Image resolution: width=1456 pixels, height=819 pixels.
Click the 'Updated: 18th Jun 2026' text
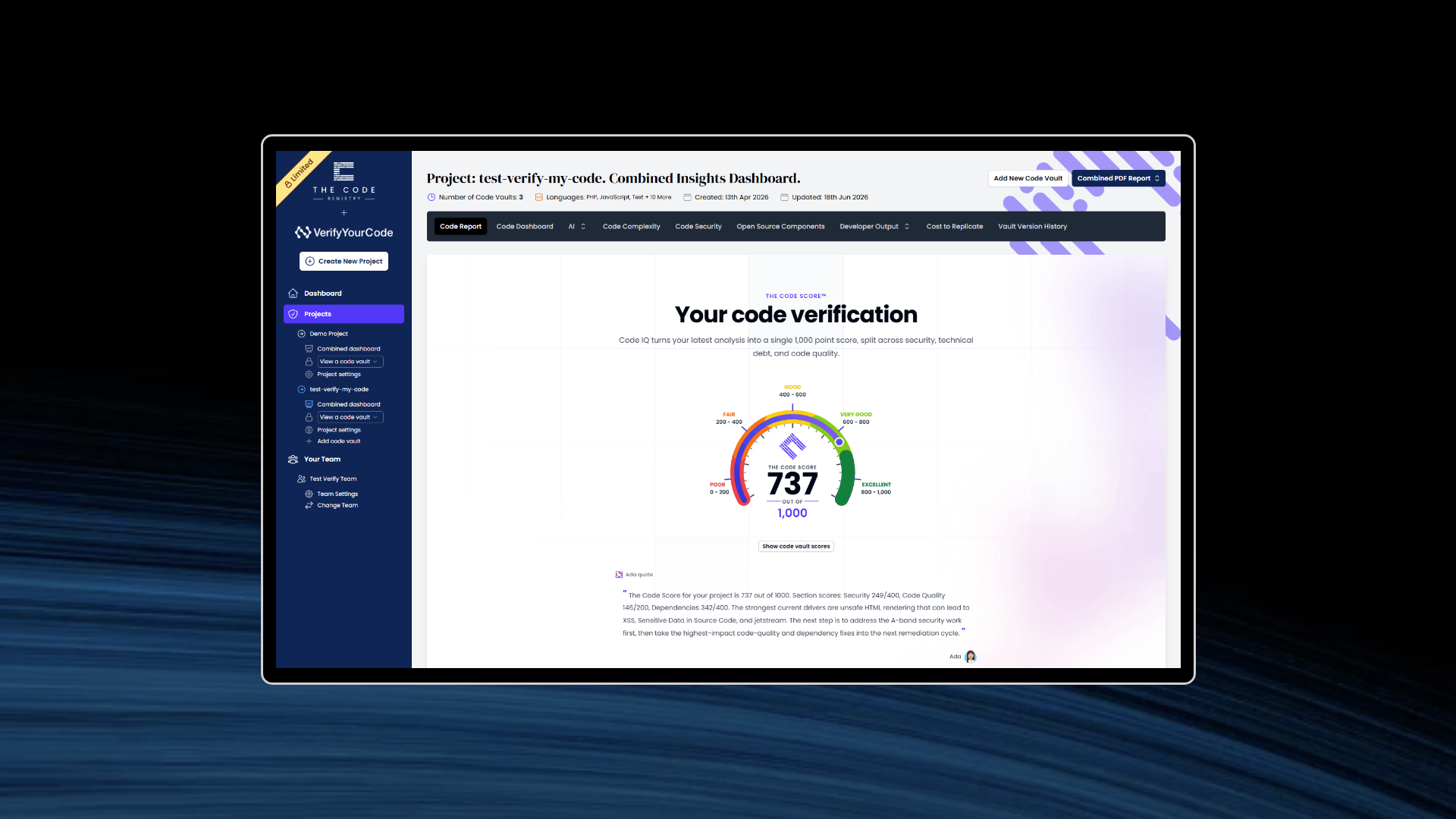pos(830,197)
